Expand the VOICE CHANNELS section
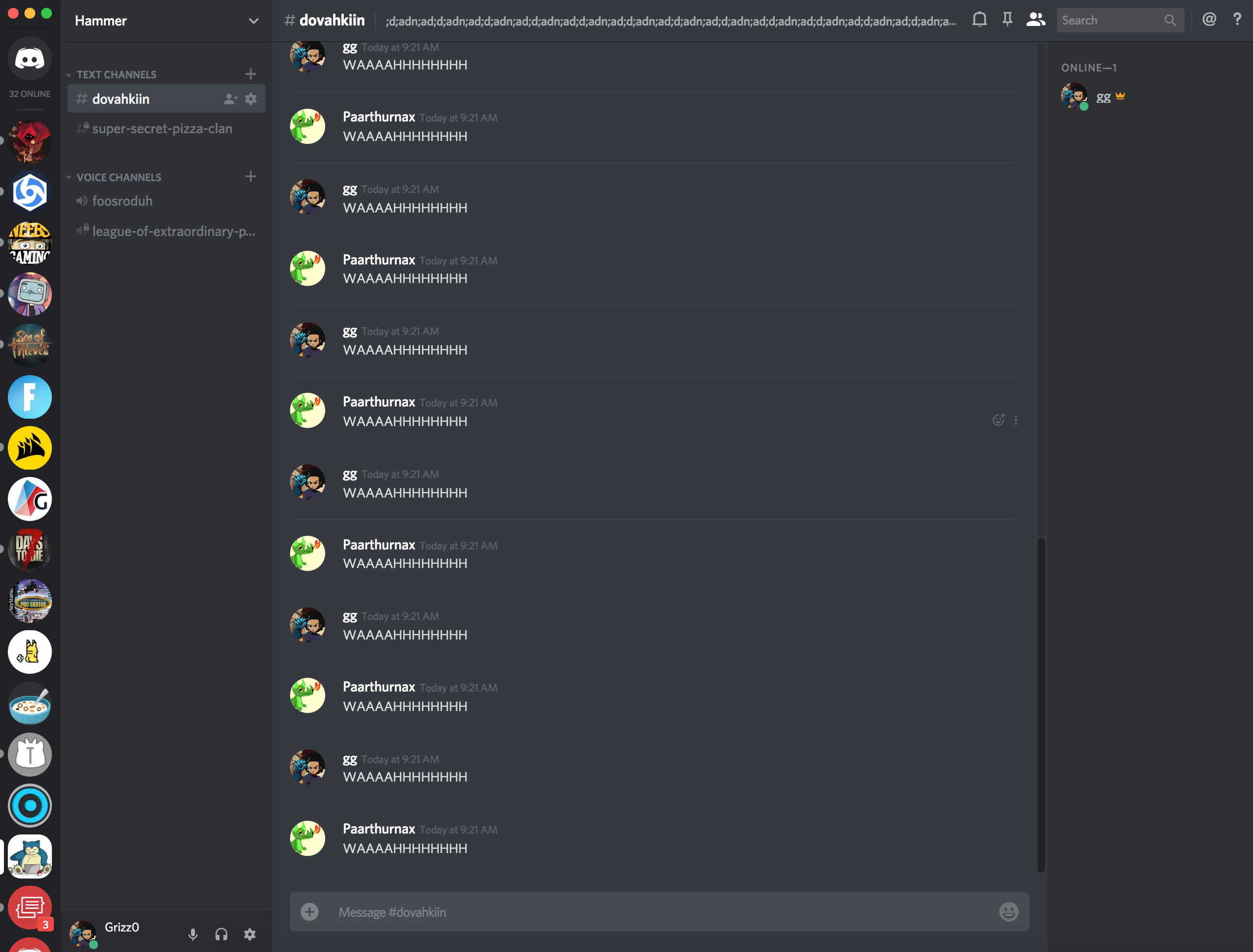1253x952 pixels. tap(118, 177)
